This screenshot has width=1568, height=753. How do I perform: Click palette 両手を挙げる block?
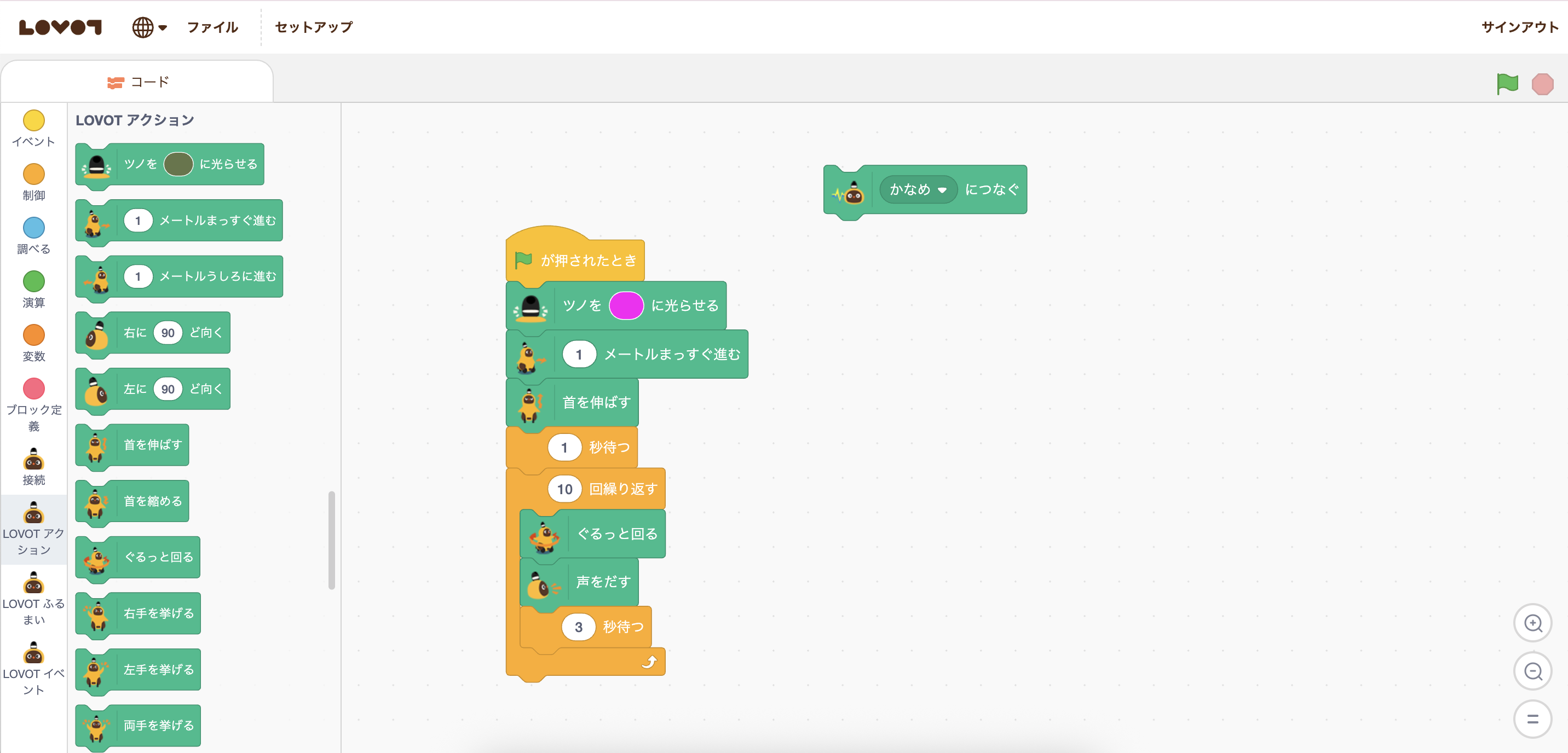138,726
